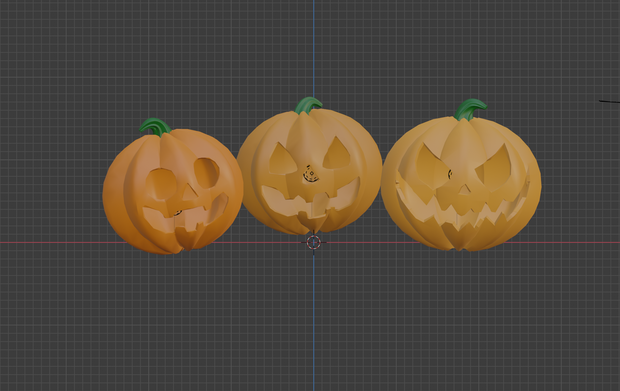The width and height of the screenshot is (620, 391).
Task: Click the origin point on the left pumpkin's mouth
Action: pyautogui.click(x=178, y=213)
